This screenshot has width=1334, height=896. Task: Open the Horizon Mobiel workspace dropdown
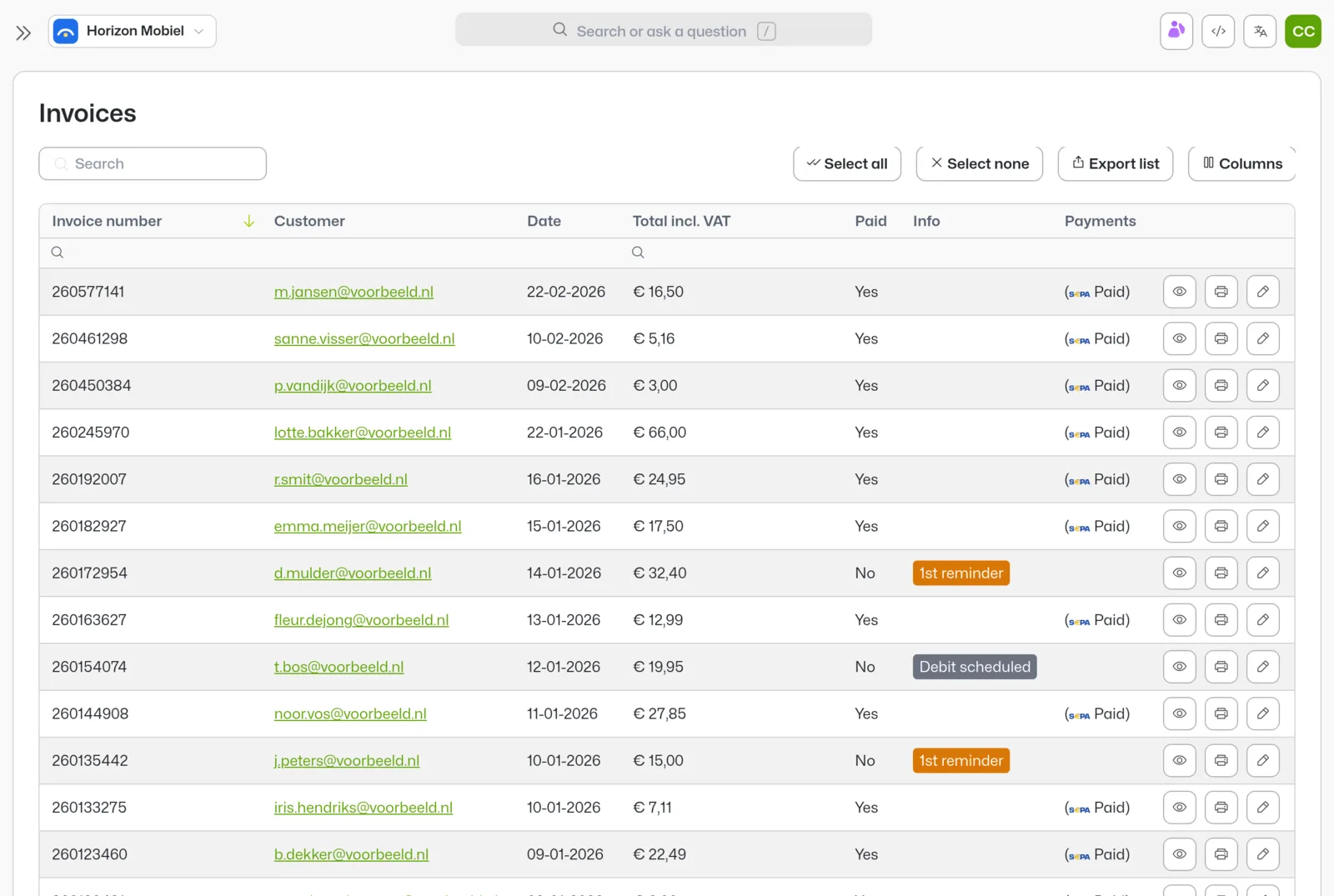133,31
